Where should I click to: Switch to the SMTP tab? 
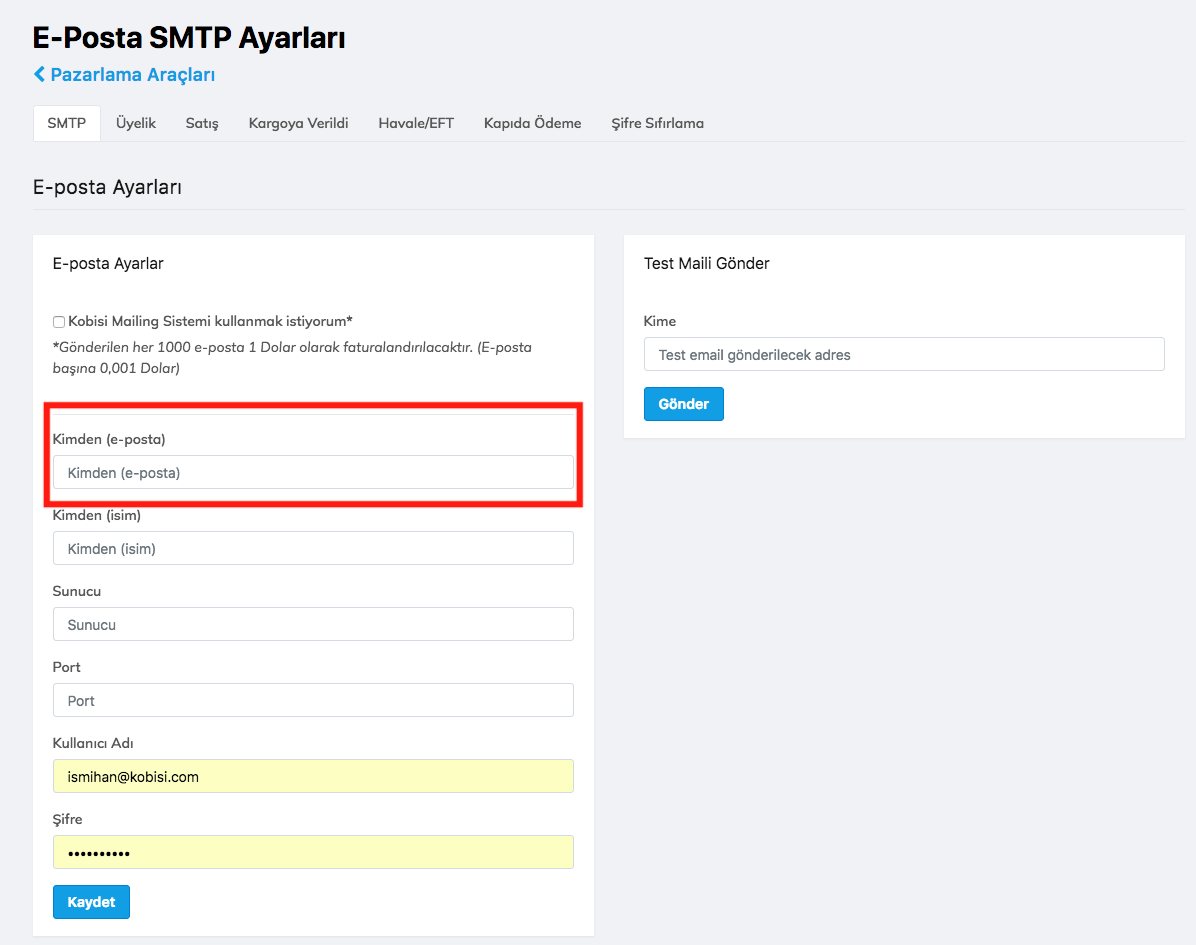(66, 123)
